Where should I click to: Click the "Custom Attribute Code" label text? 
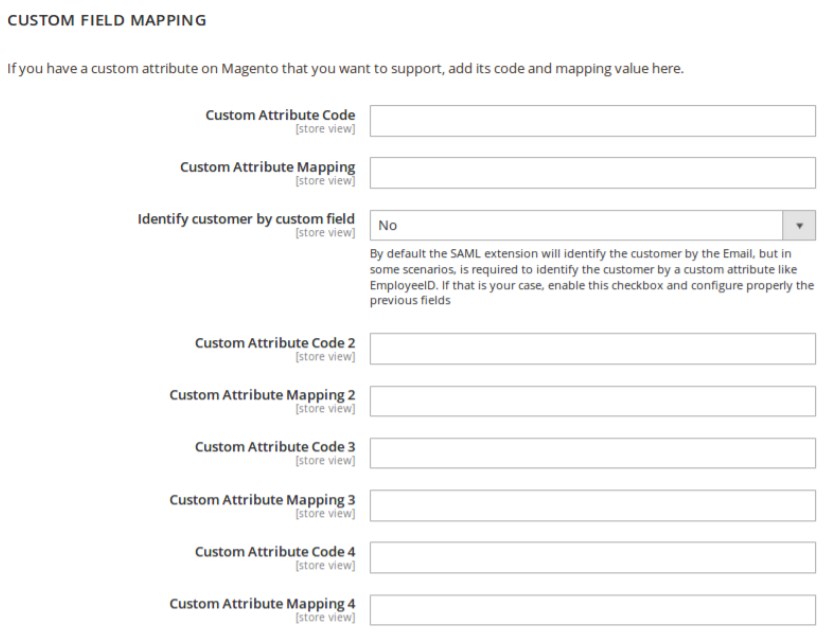click(x=280, y=115)
